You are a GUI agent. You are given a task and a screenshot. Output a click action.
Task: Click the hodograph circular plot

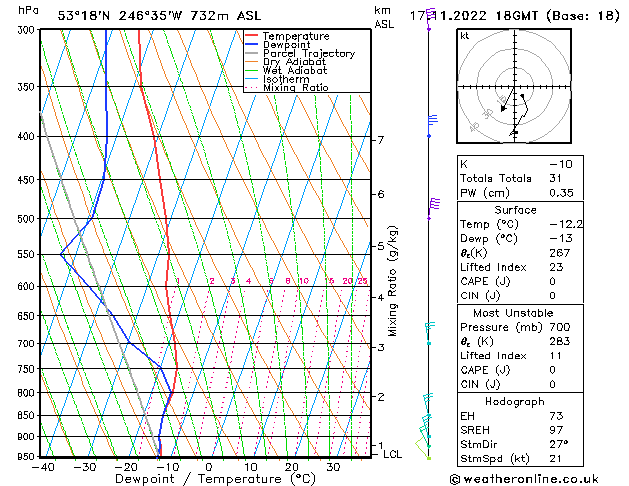point(517,87)
